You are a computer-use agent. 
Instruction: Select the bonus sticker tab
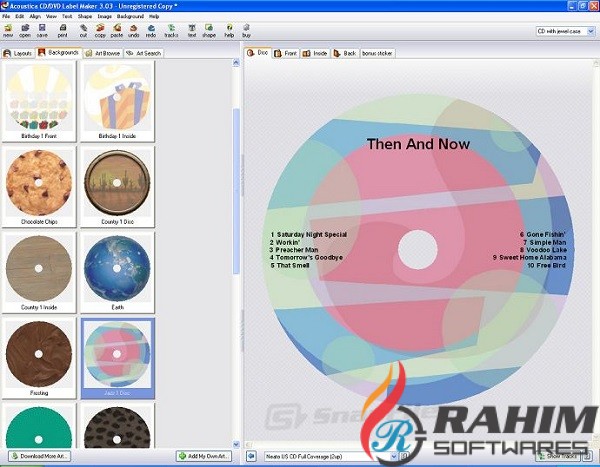coord(377,53)
